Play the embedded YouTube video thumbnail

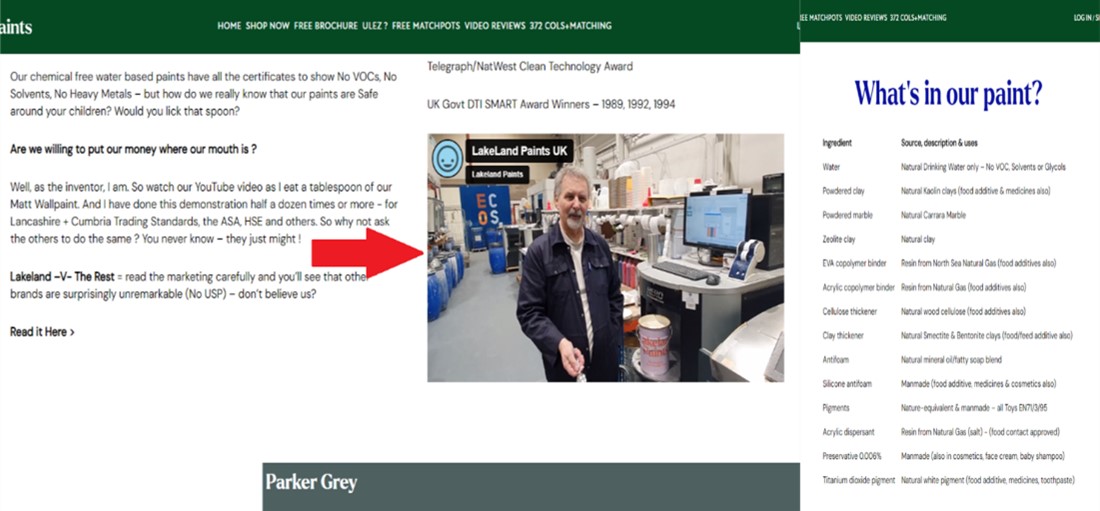coord(605,258)
